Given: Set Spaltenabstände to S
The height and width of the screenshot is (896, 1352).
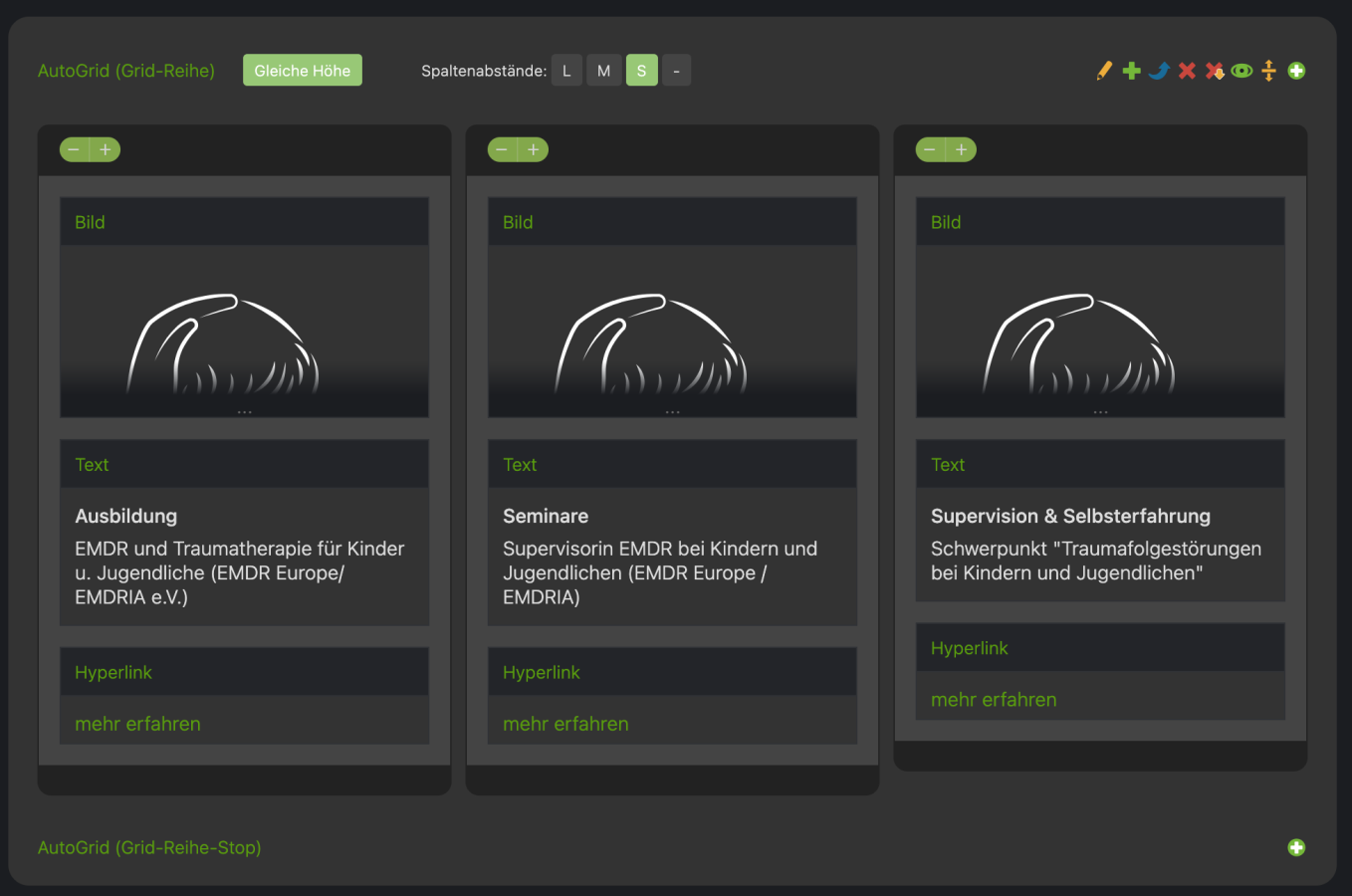Looking at the screenshot, I should (641, 71).
